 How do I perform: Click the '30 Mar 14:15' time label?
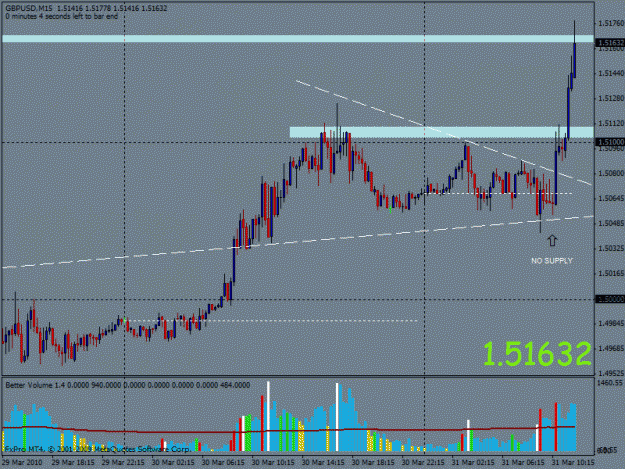pos(323,462)
